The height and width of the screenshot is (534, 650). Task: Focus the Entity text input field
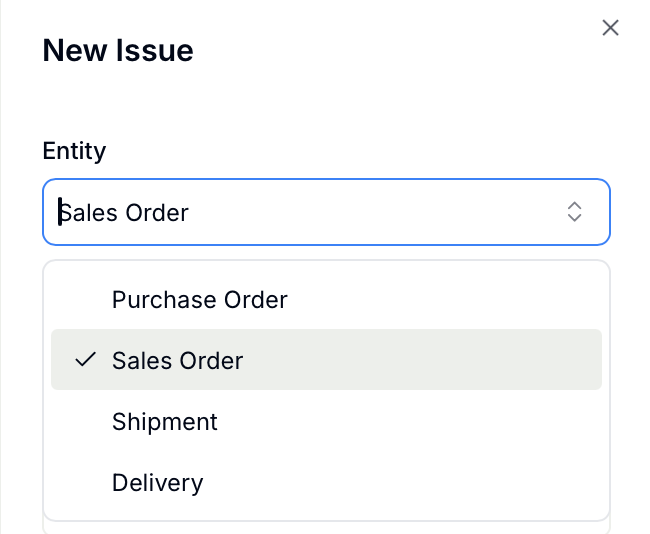pos(326,212)
